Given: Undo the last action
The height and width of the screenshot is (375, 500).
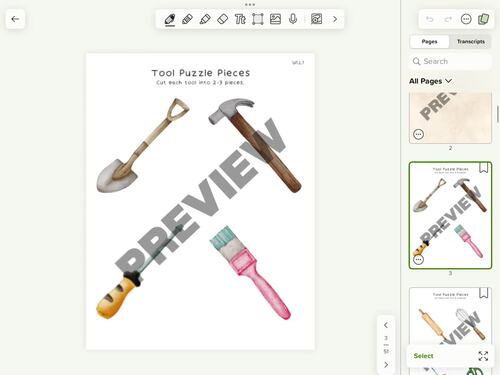Looking at the screenshot, I should point(430,19).
